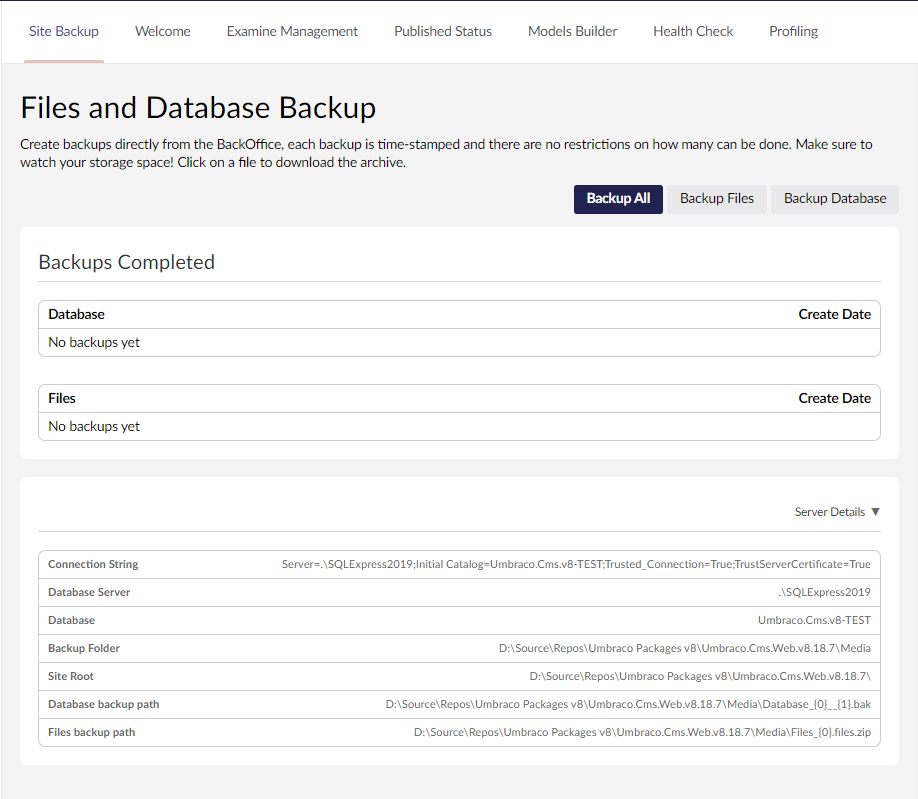Select the Database backup path .bak value
Screen dimensions: 918x799
pyautogui.click(x=627, y=704)
